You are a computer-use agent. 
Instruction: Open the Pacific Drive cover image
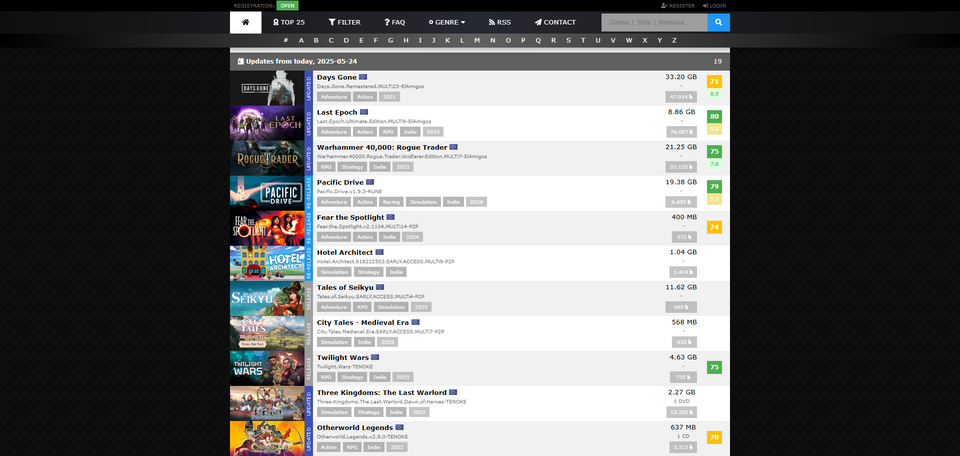coord(267,193)
